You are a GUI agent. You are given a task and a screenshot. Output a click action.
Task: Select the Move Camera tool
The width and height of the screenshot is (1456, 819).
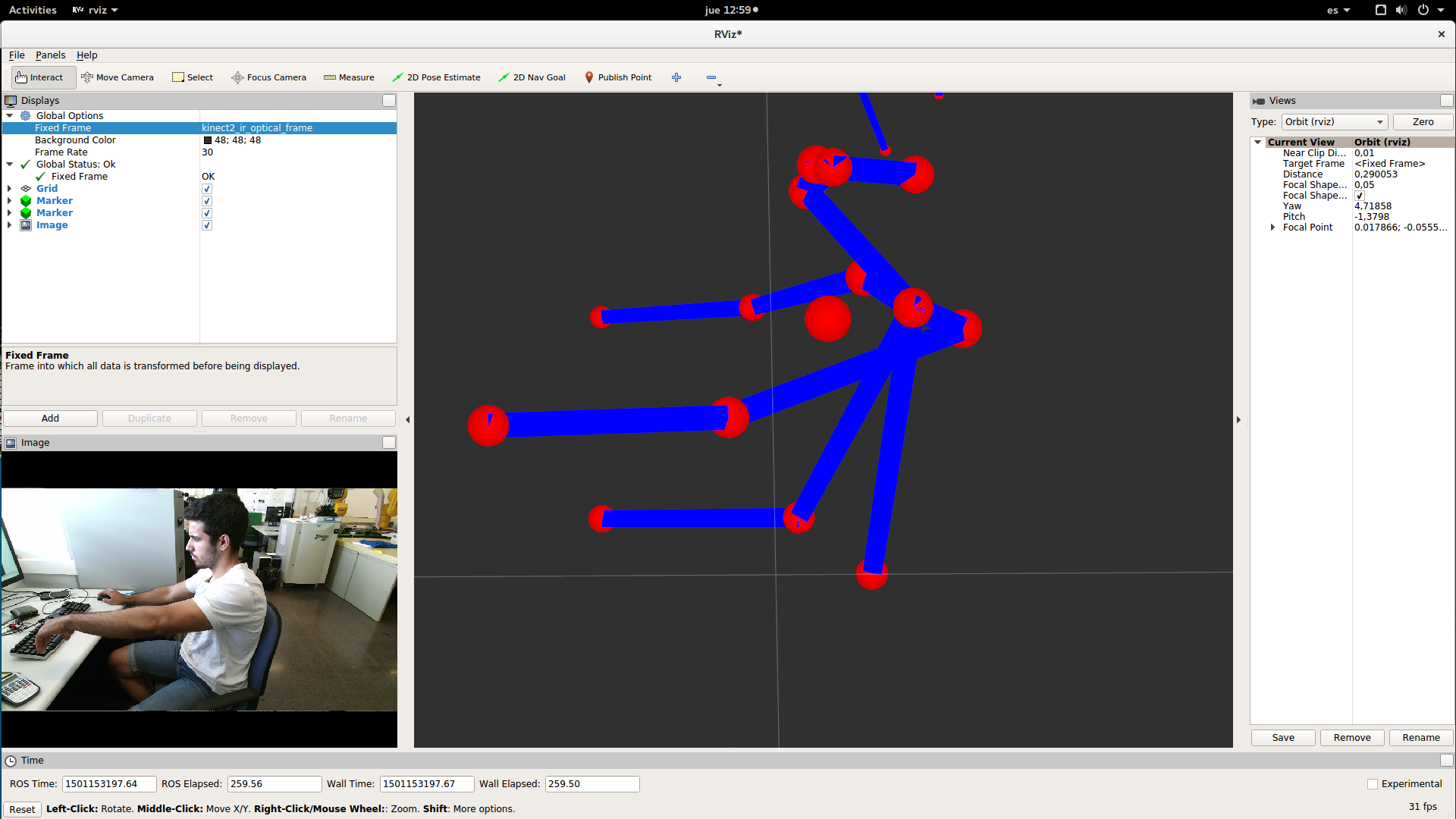click(118, 77)
